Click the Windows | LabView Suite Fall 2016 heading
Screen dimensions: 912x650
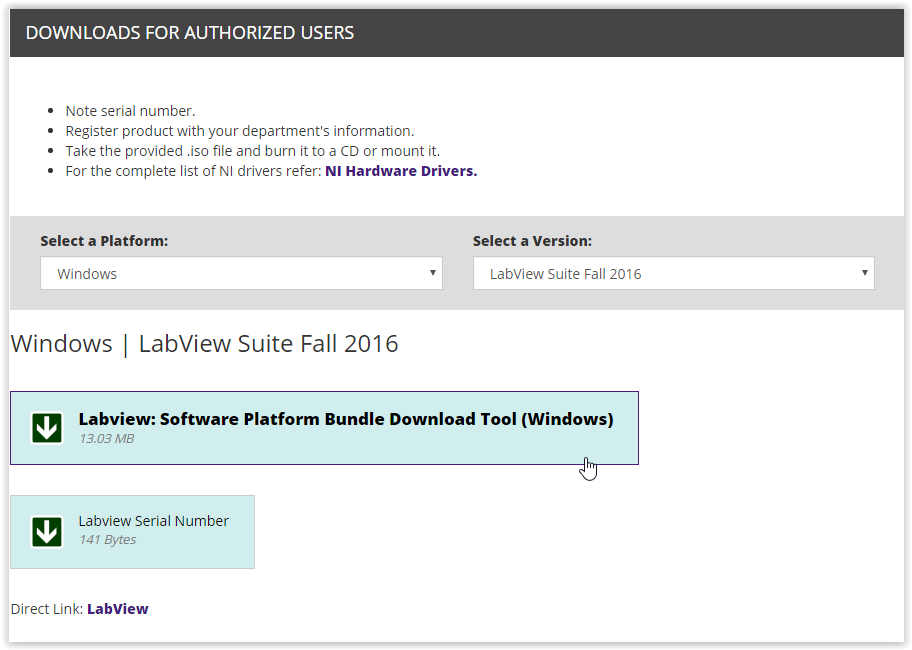[204, 344]
